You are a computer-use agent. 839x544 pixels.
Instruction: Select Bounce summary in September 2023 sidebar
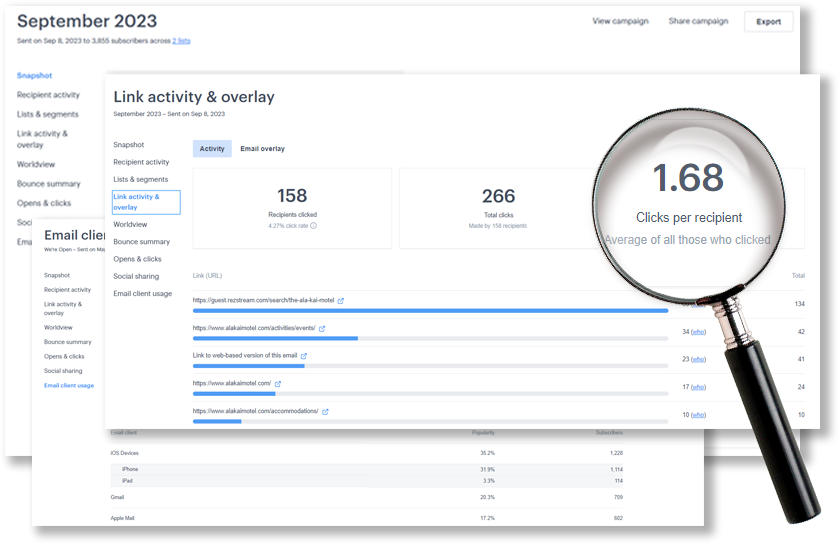coord(49,183)
